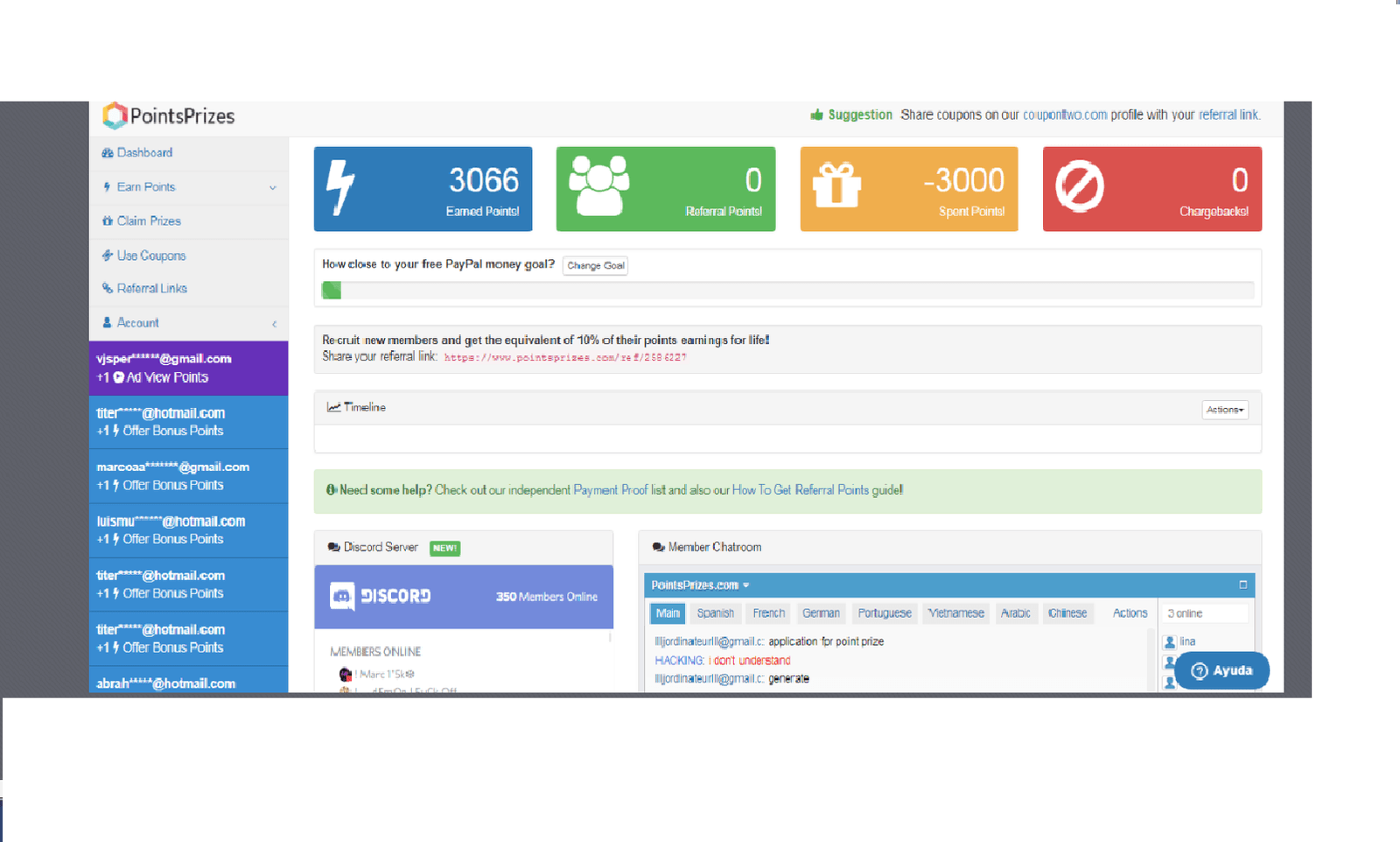Click the Change Goal button

pos(595,265)
